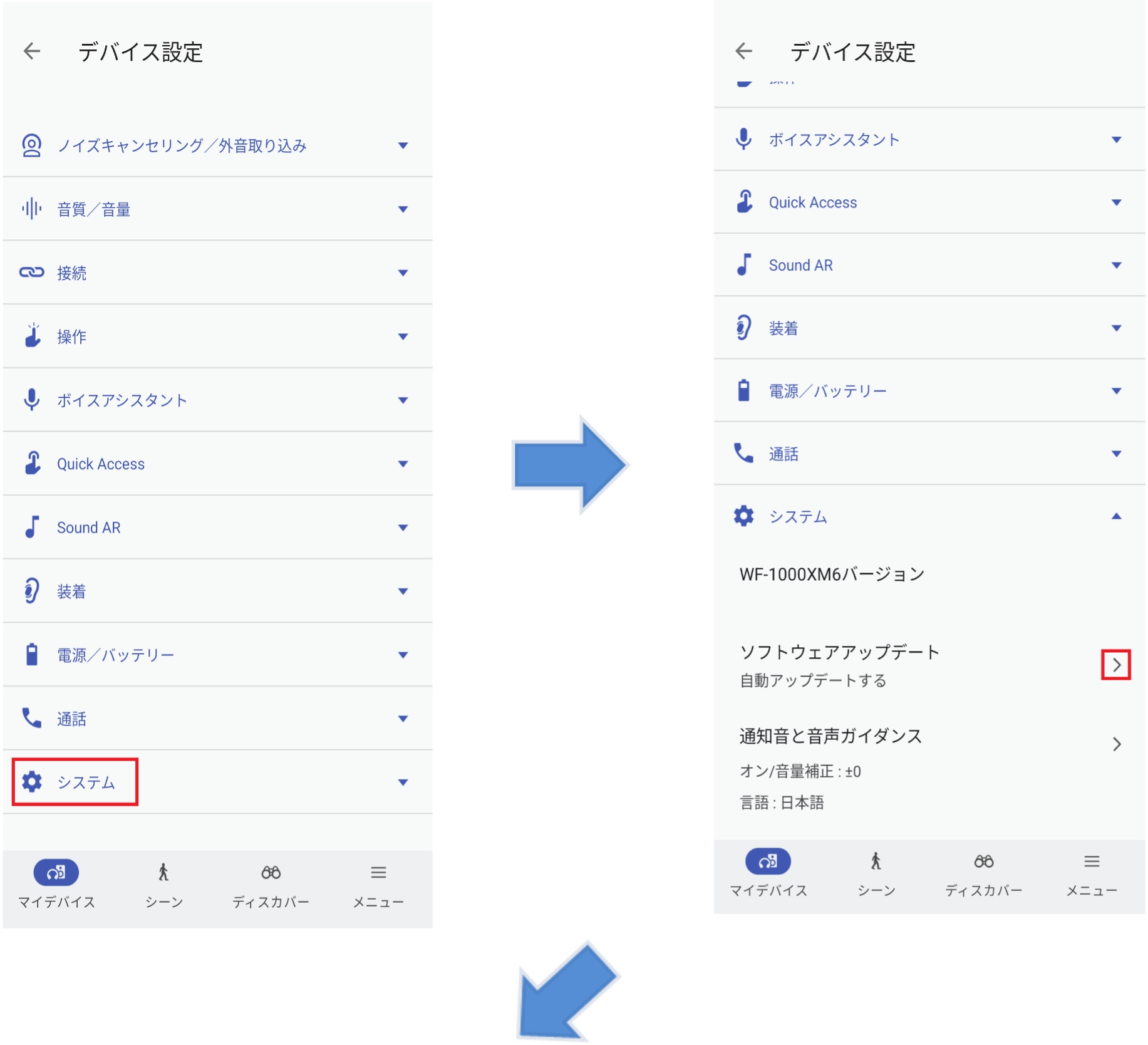The image size is (1148, 1045).
Task: Expand the 接続 section arrow
Action: [403, 273]
